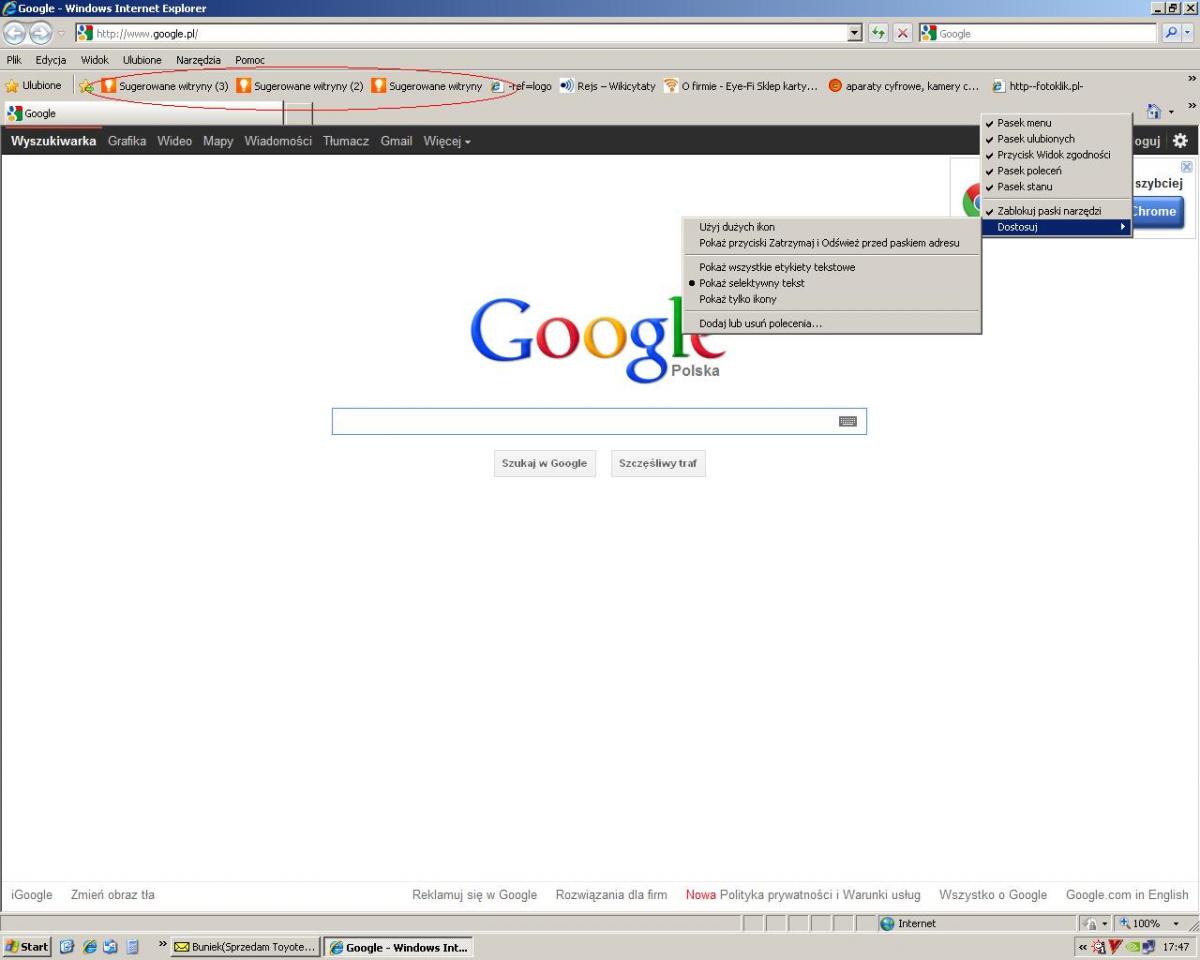The width and height of the screenshot is (1200, 960).
Task: Click Zmień obraz tła link
Action: pyautogui.click(x=113, y=895)
